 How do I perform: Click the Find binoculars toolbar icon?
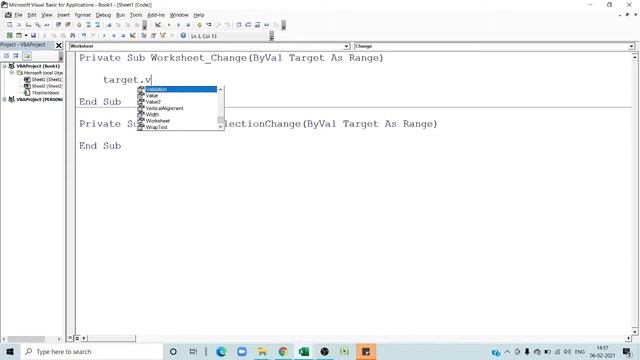73,36
